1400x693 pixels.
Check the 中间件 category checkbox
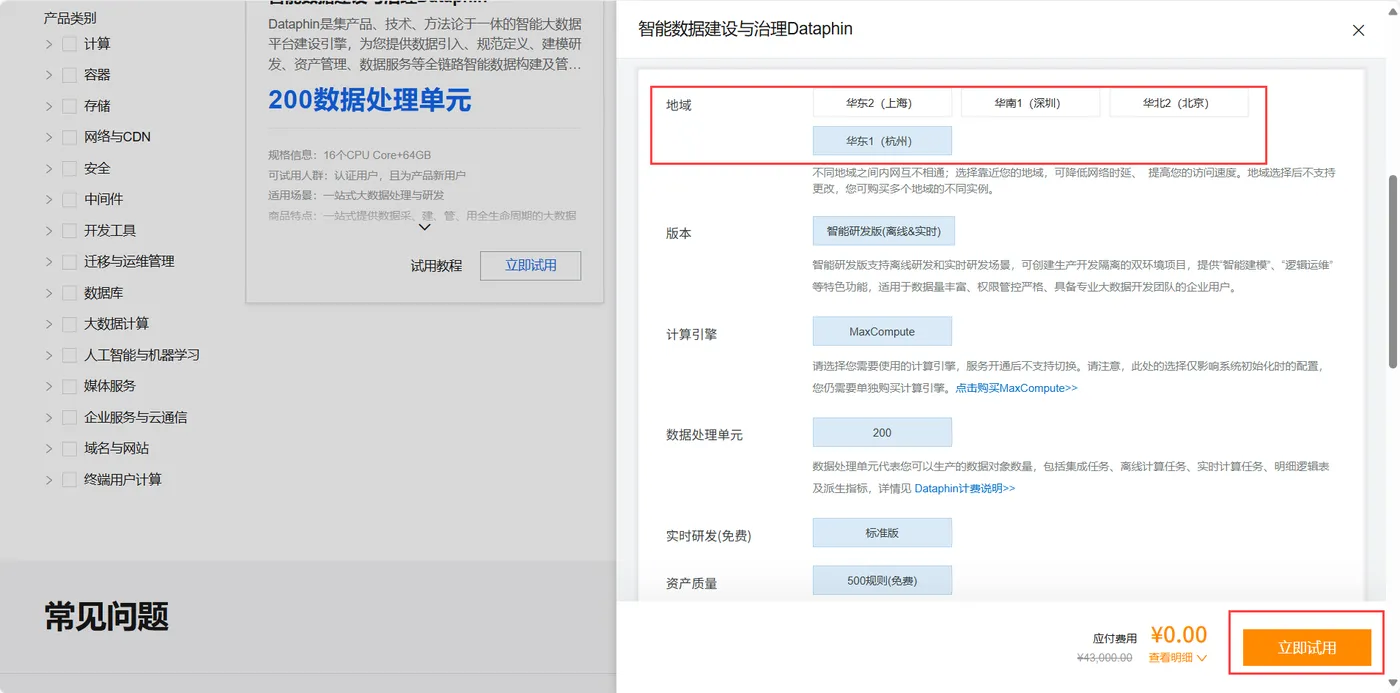tap(69, 199)
